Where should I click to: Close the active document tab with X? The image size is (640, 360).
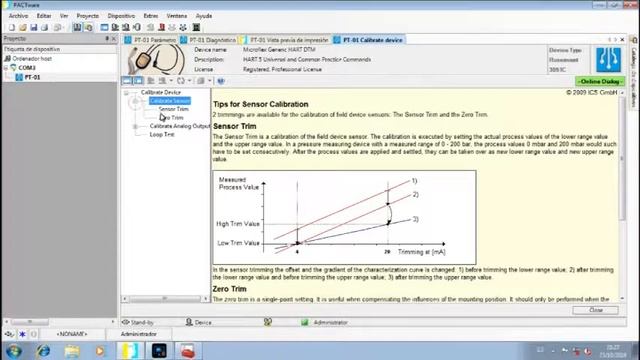click(622, 40)
